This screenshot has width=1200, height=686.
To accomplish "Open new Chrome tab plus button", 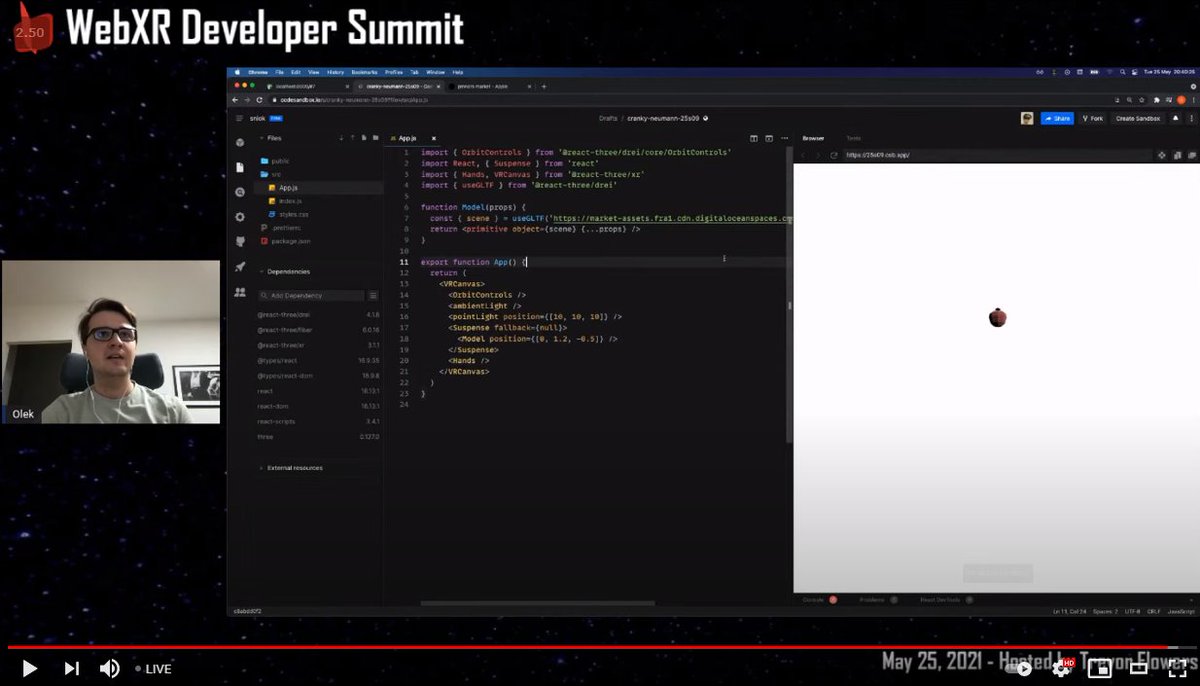I will pyautogui.click(x=543, y=87).
